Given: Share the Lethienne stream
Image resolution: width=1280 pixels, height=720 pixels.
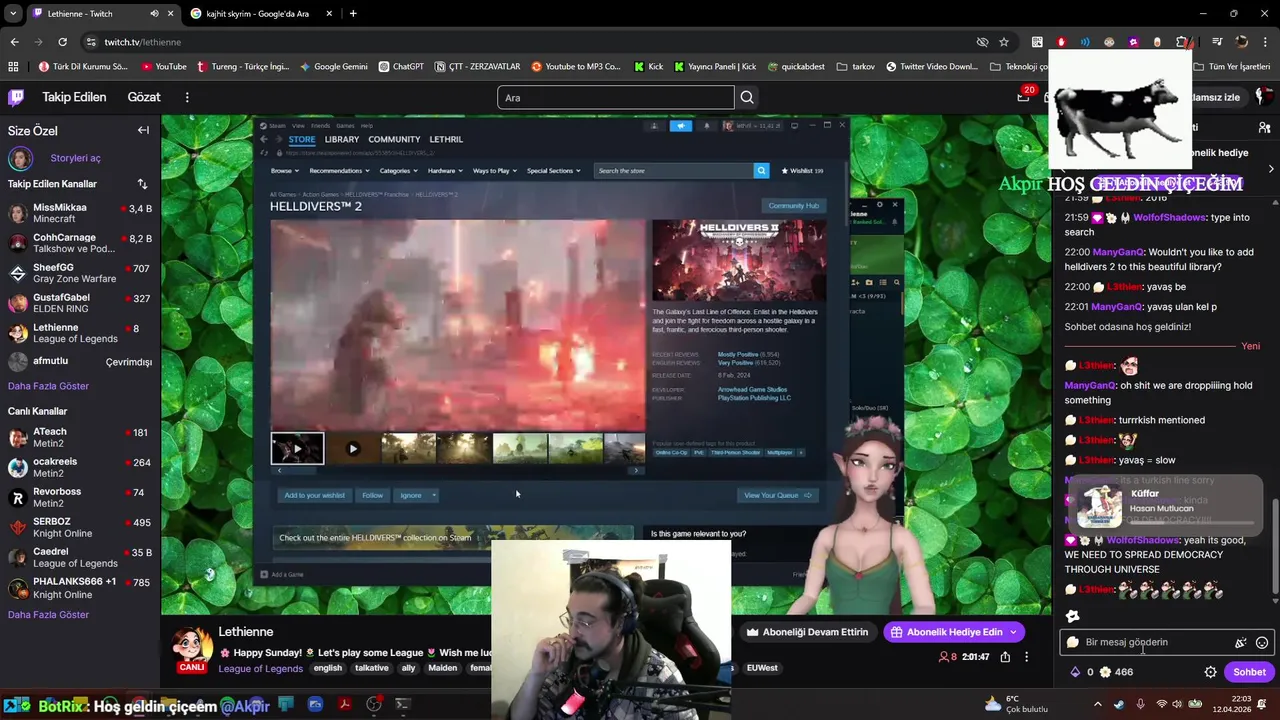Looking at the screenshot, I should 1005,657.
